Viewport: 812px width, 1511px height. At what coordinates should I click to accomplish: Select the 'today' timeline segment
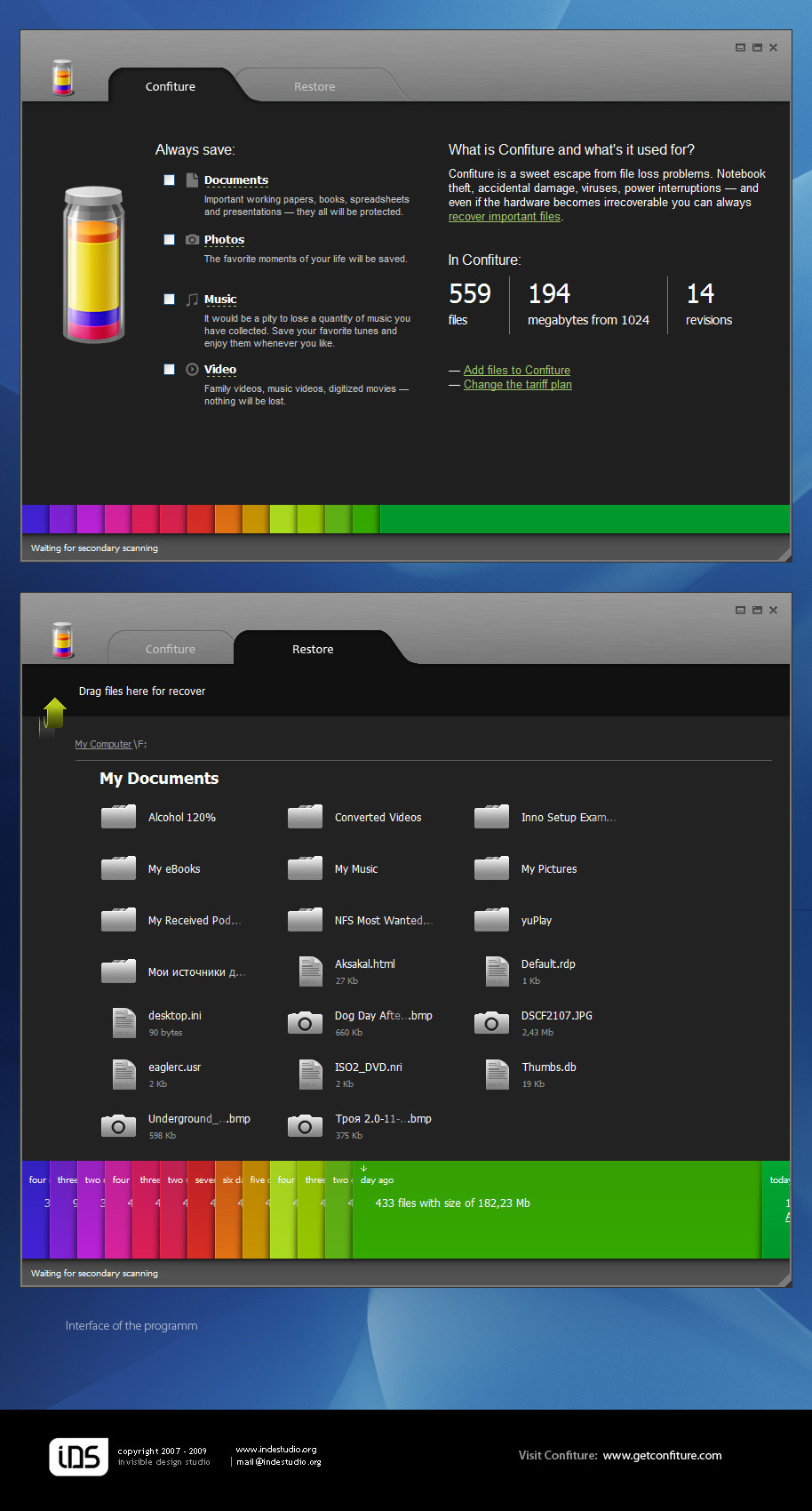click(x=776, y=1210)
